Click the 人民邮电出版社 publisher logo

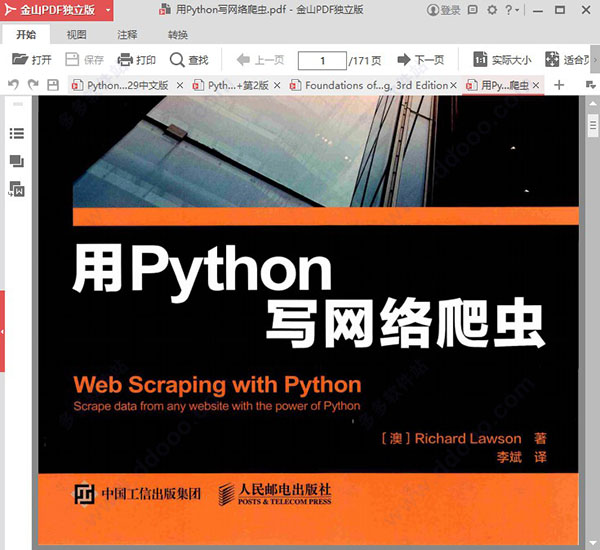274,494
